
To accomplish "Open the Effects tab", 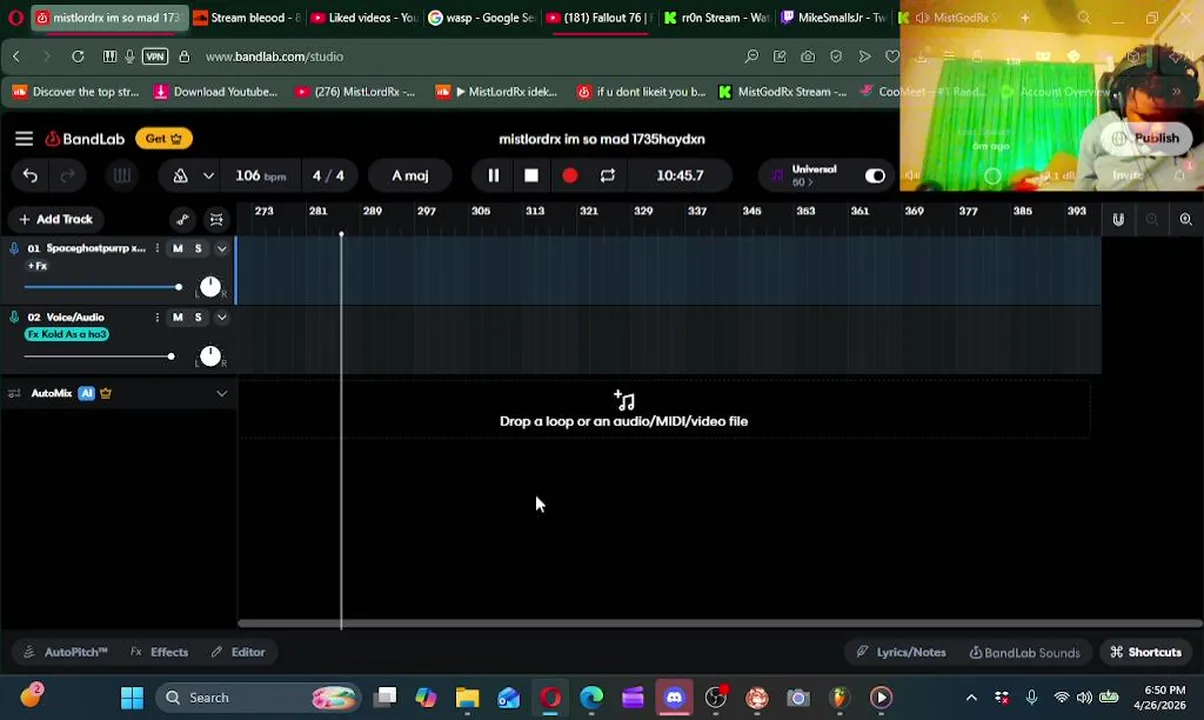I will 159,652.
